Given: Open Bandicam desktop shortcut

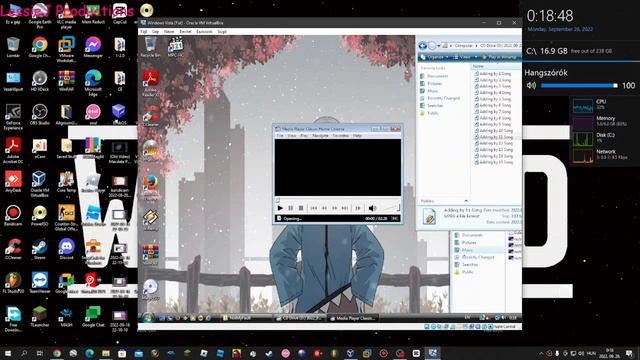Looking at the screenshot, I should pos(13,215).
